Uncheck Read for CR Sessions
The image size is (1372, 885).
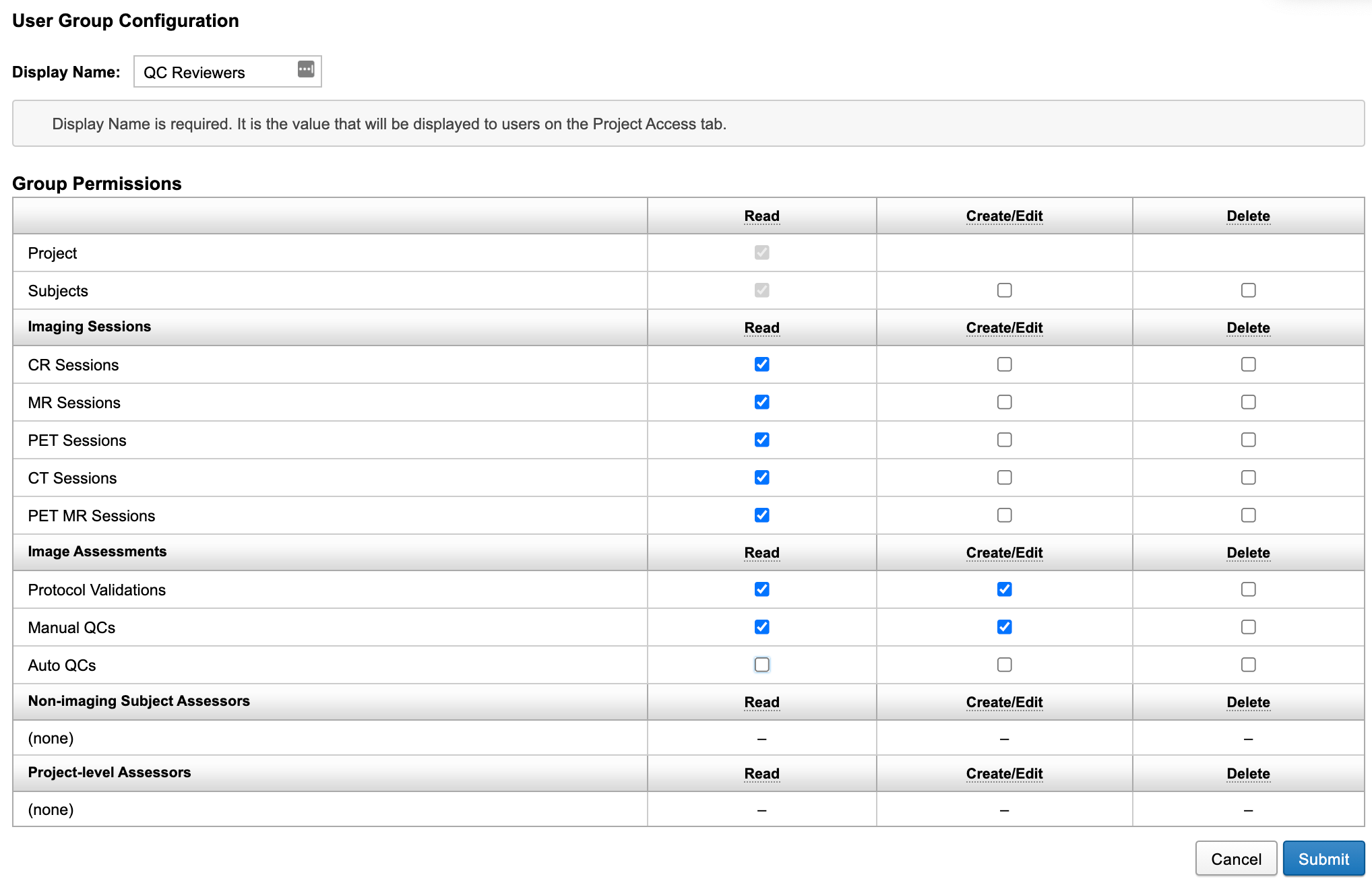[x=761, y=364]
